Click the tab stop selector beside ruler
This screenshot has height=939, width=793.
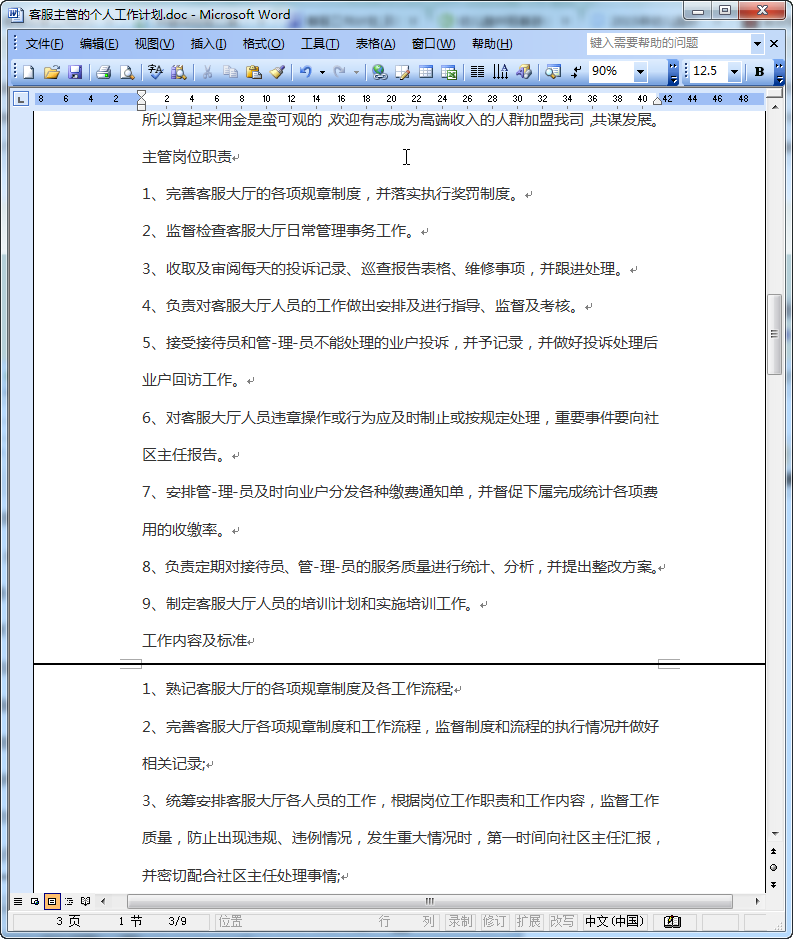pos(21,99)
